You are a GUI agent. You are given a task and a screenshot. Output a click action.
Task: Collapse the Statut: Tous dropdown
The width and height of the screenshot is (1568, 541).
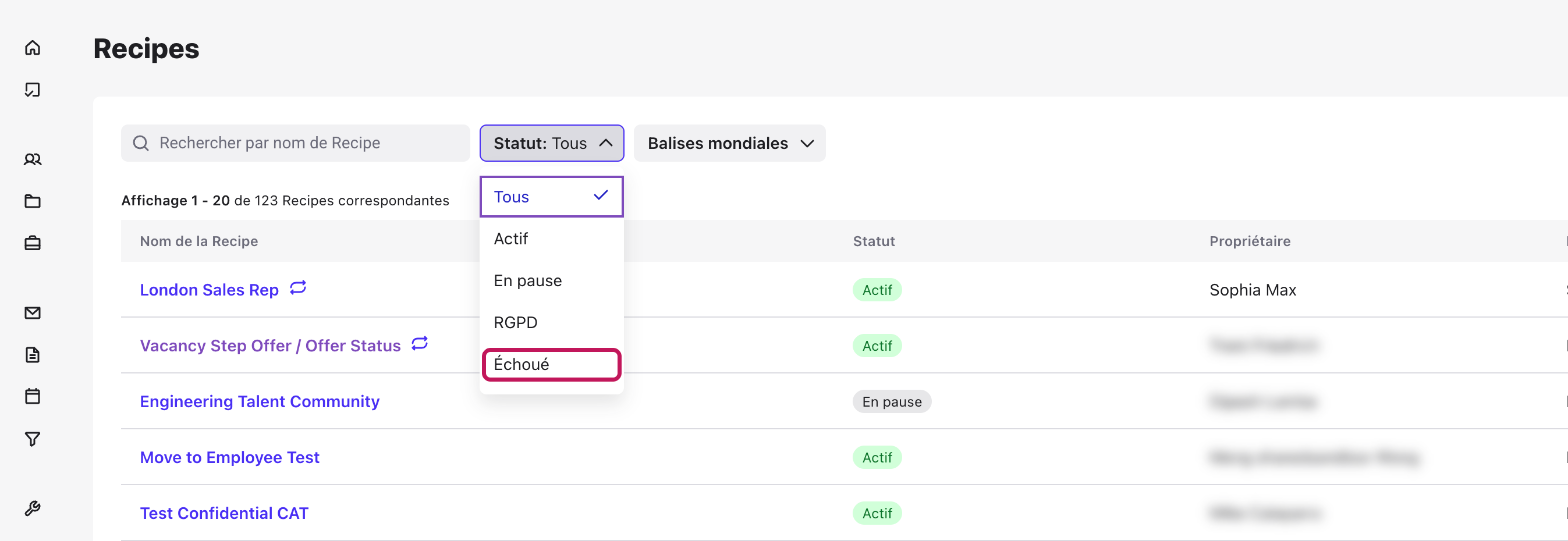[552, 143]
